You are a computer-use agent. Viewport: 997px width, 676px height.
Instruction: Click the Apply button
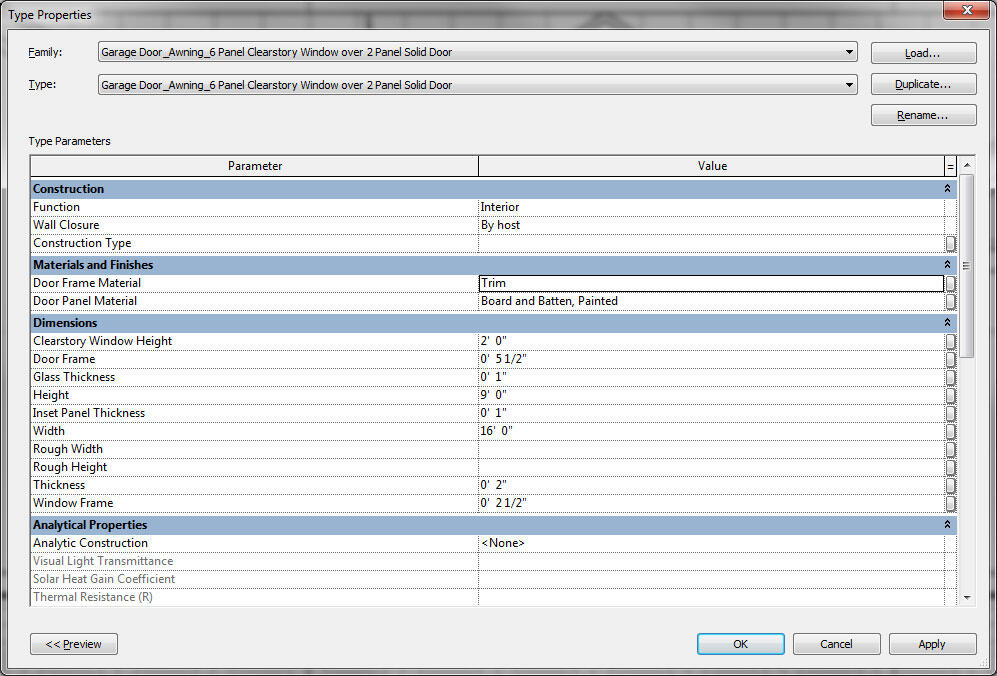[x=932, y=644]
